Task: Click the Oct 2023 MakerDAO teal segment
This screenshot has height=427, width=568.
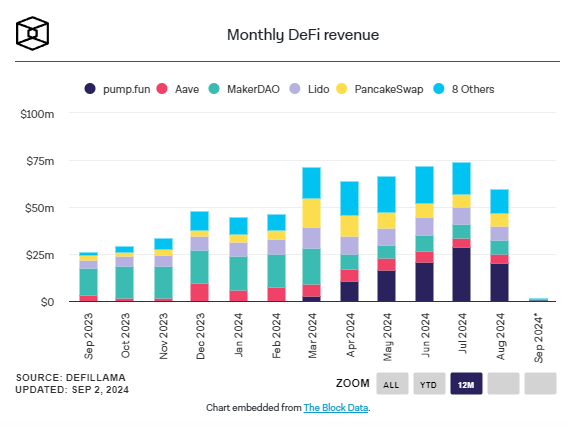Action: click(125, 283)
